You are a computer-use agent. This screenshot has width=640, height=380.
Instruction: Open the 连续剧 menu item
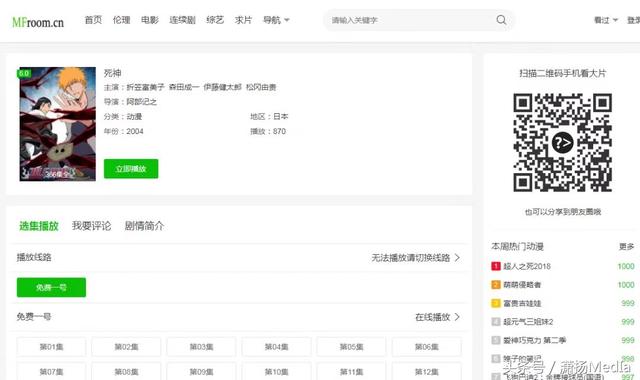coord(182,20)
